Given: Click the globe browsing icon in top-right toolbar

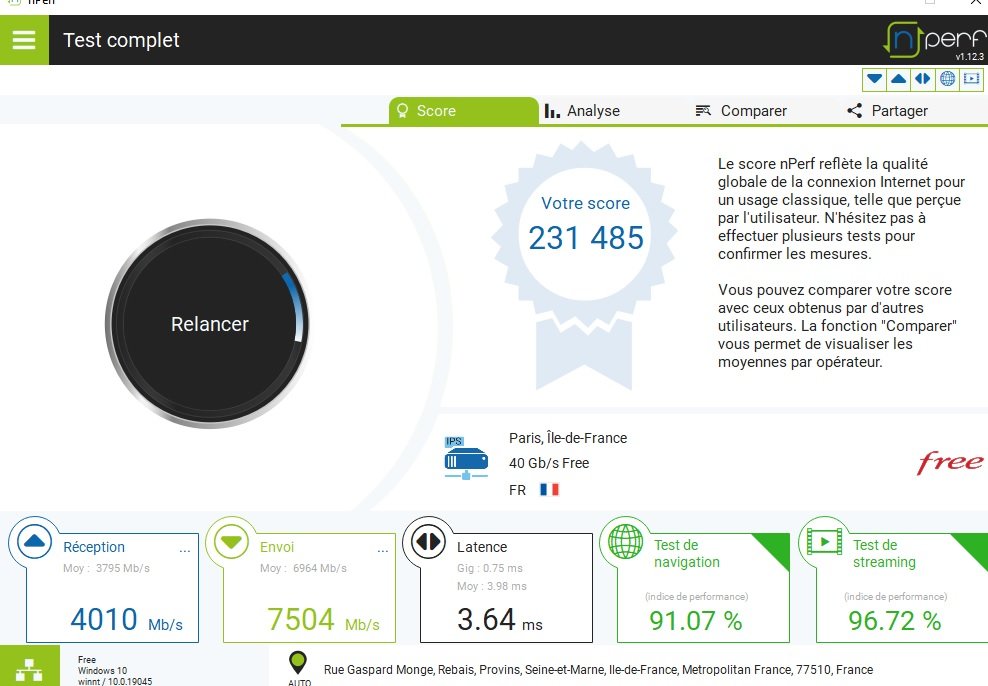Looking at the screenshot, I should 947,79.
